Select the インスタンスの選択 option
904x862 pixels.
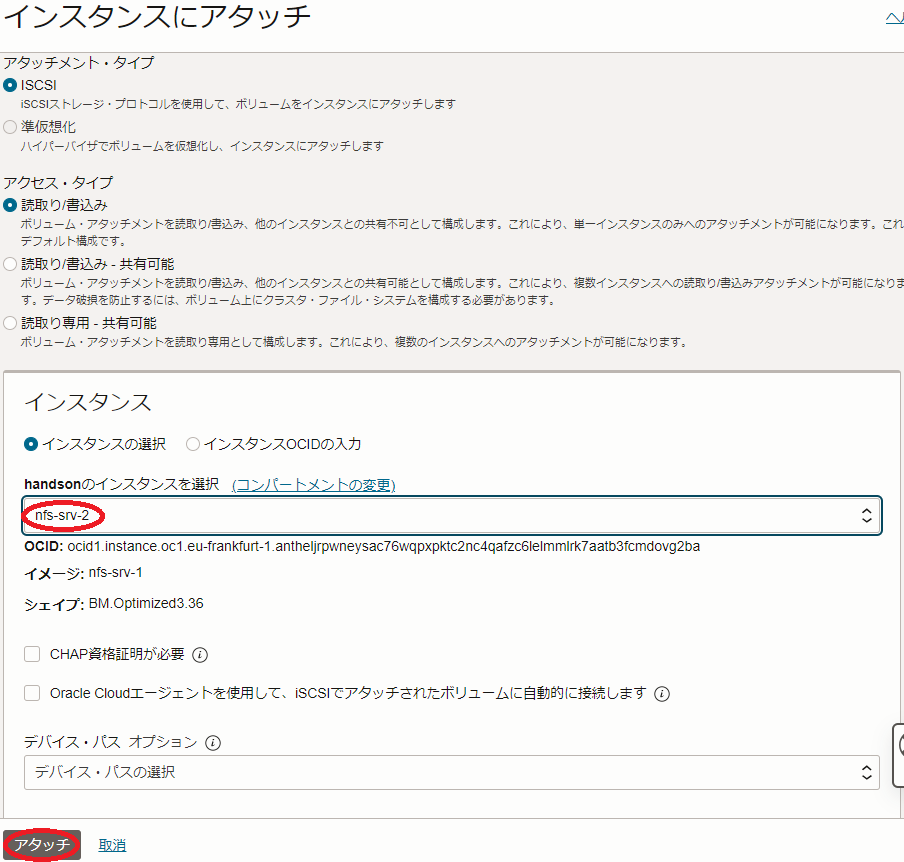point(31,444)
